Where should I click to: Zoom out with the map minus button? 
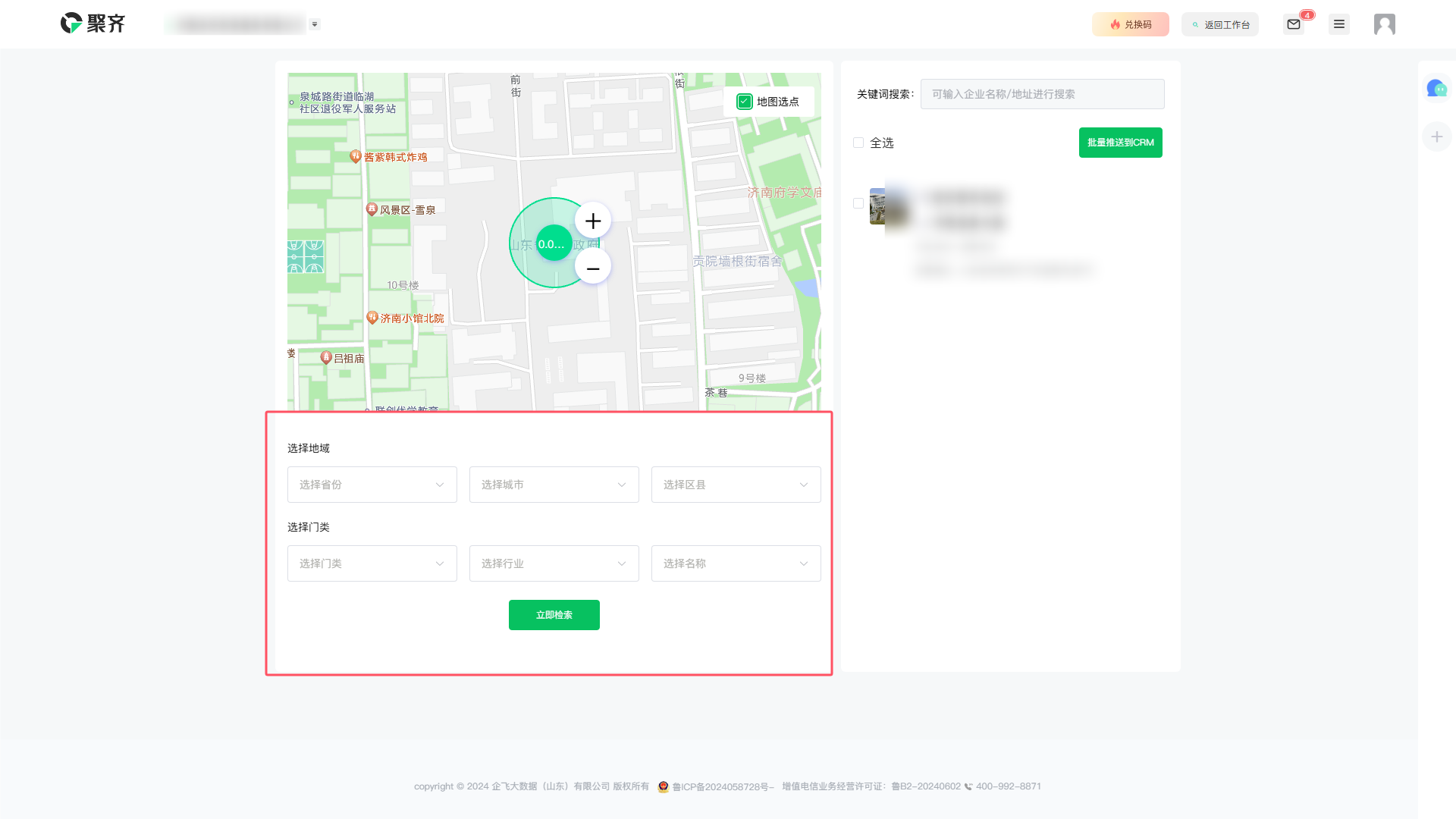[593, 267]
